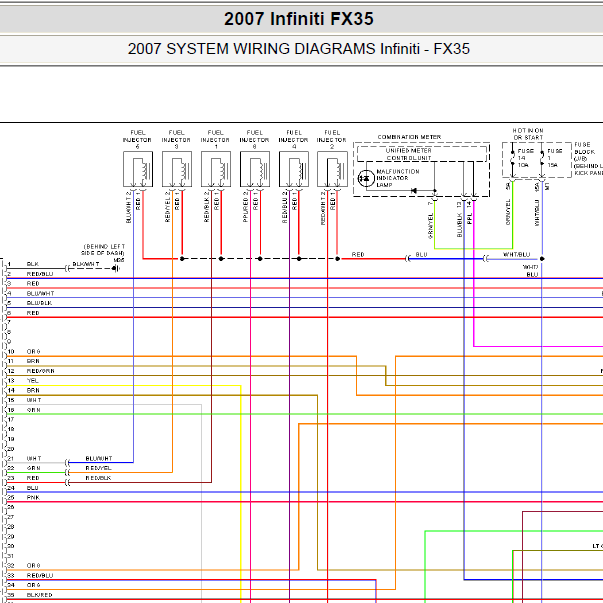Click the 'ORG' label at pin 10
The width and height of the screenshot is (603, 603).
[x=33, y=351]
